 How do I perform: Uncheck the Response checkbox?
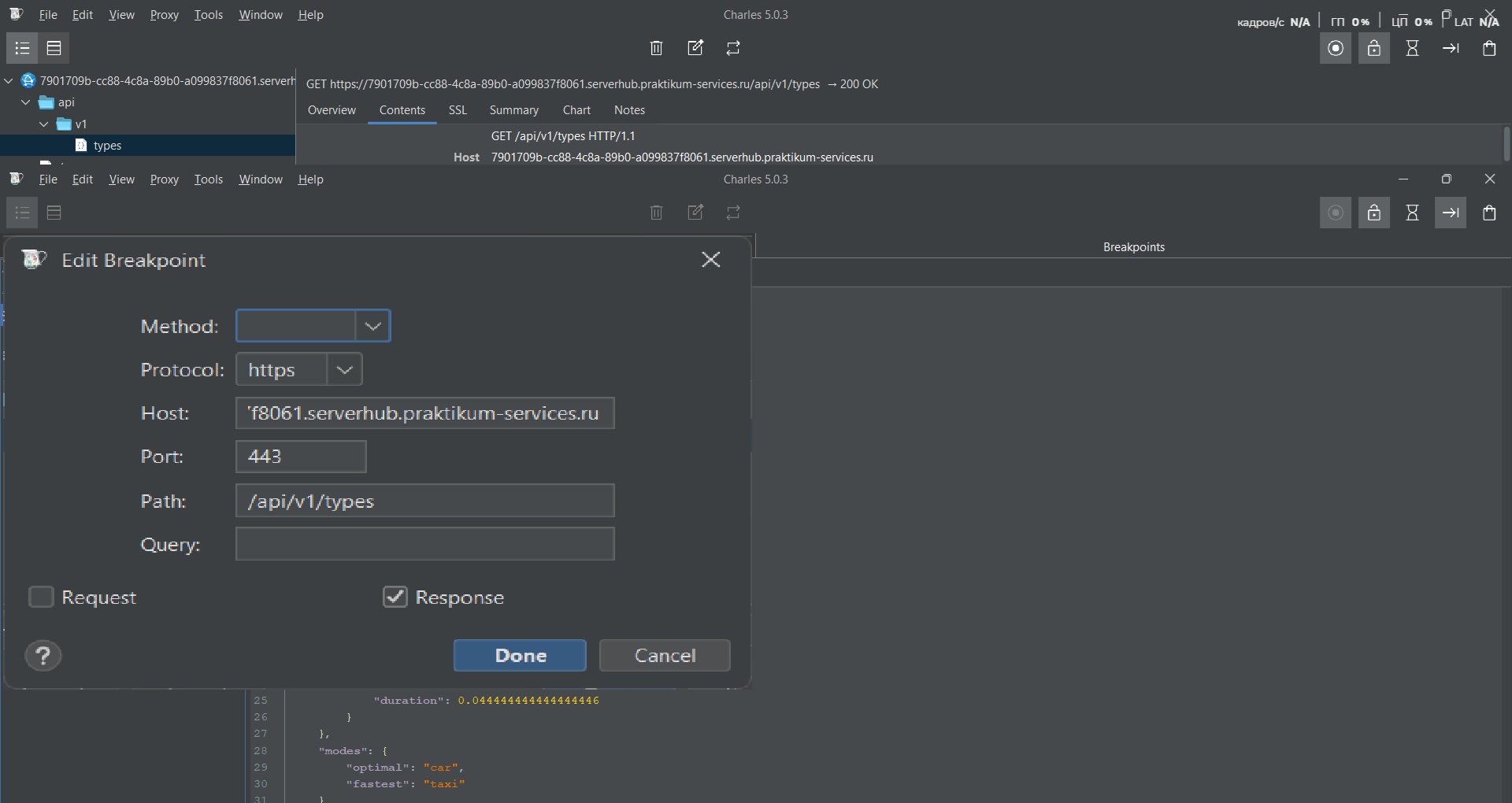click(x=395, y=597)
